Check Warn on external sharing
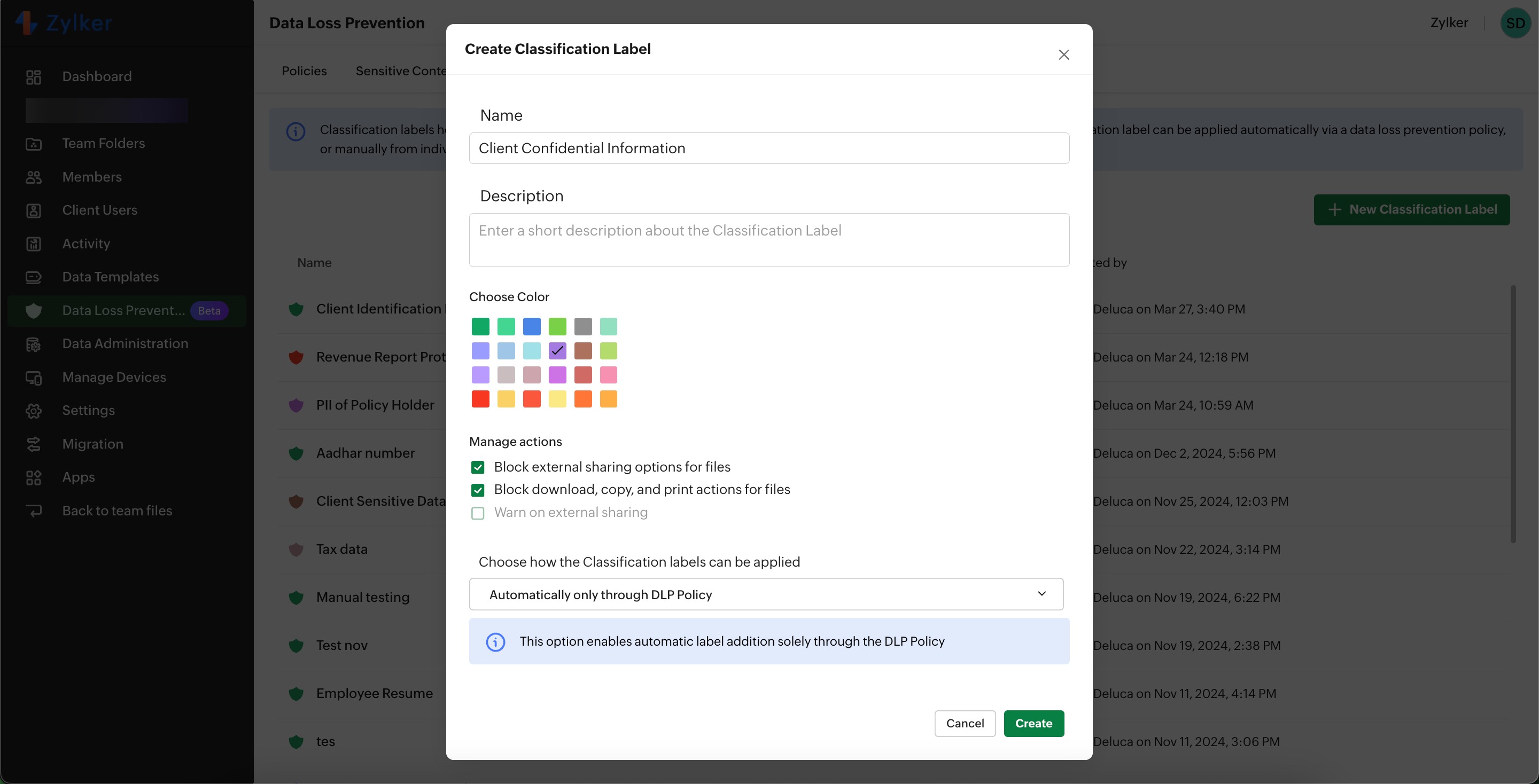The image size is (1539, 784). (x=477, y=514)
